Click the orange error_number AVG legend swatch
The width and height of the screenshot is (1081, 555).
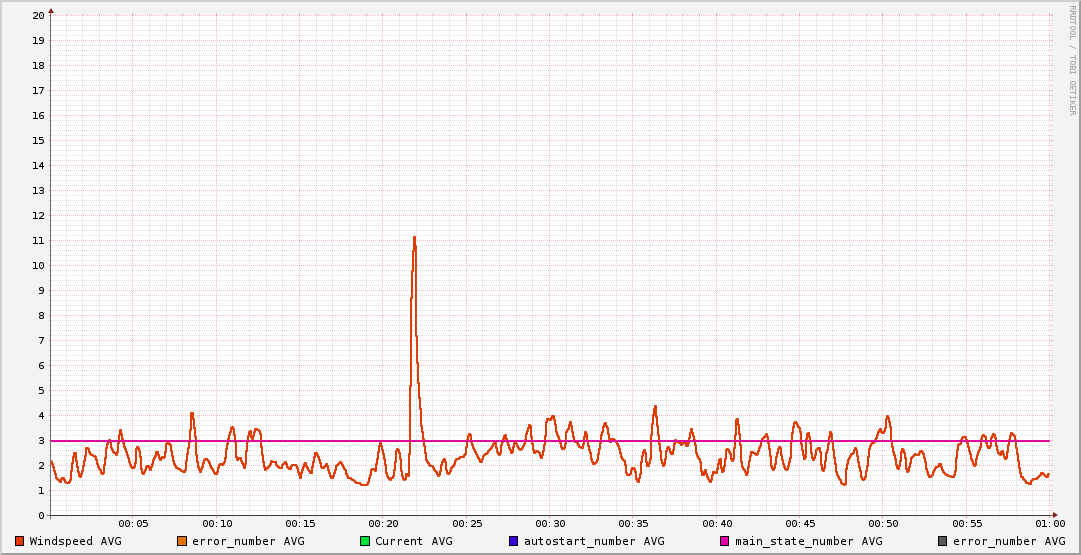point(182,541)
